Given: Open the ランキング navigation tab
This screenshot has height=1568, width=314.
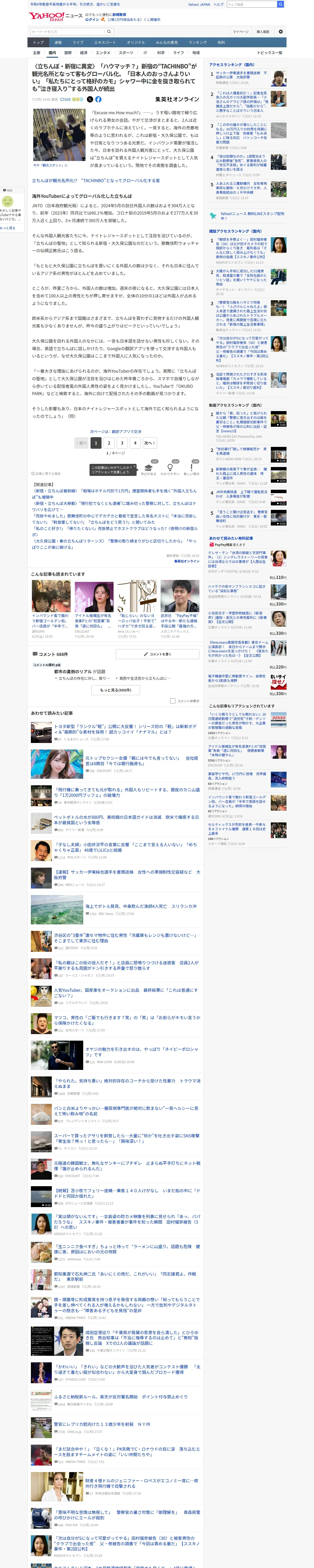Looking at the screenshot, I should click(198, 43).
